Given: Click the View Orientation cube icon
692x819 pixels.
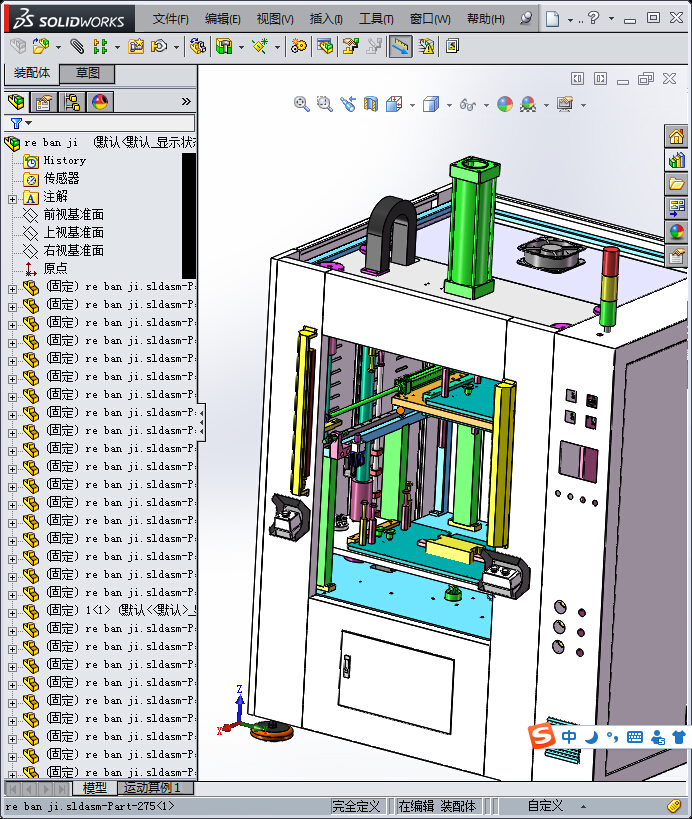Looking at the screenshot, I should 394,104.
